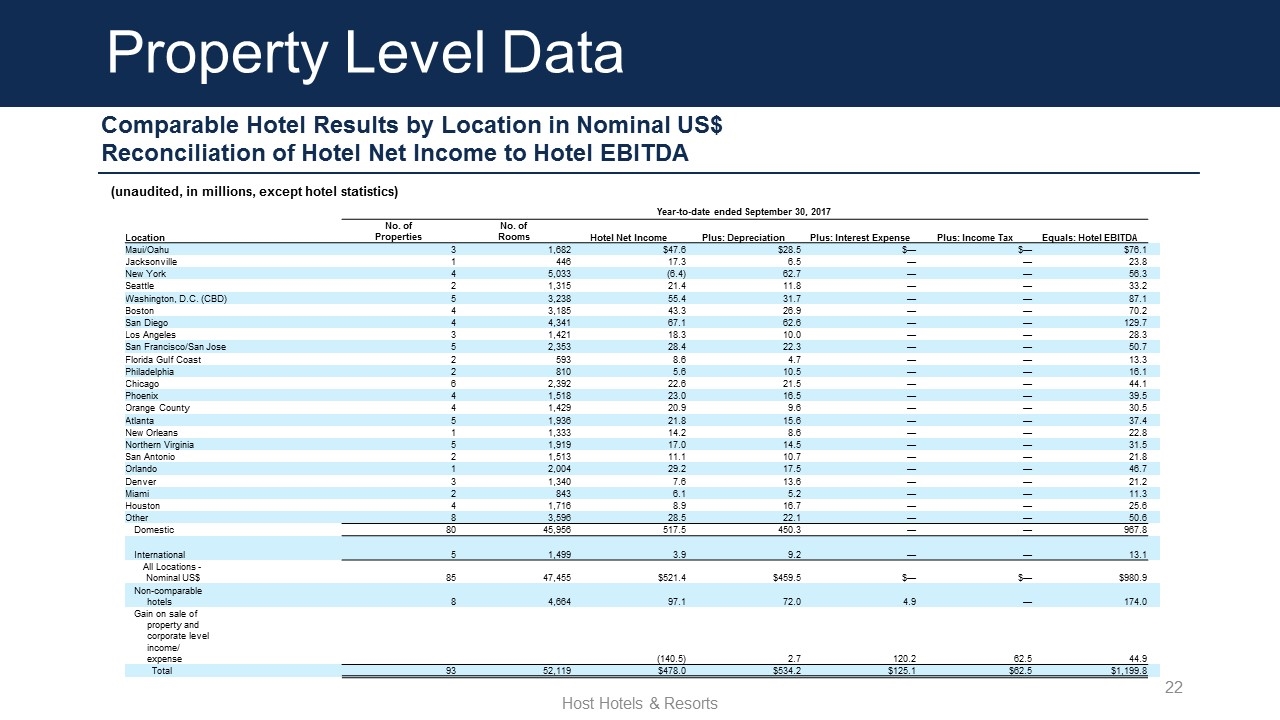Image resolution: width=1280 pixels, height=720 pixels.
Task: Select the 'Orange County' location name
Action: coord(157,408)
